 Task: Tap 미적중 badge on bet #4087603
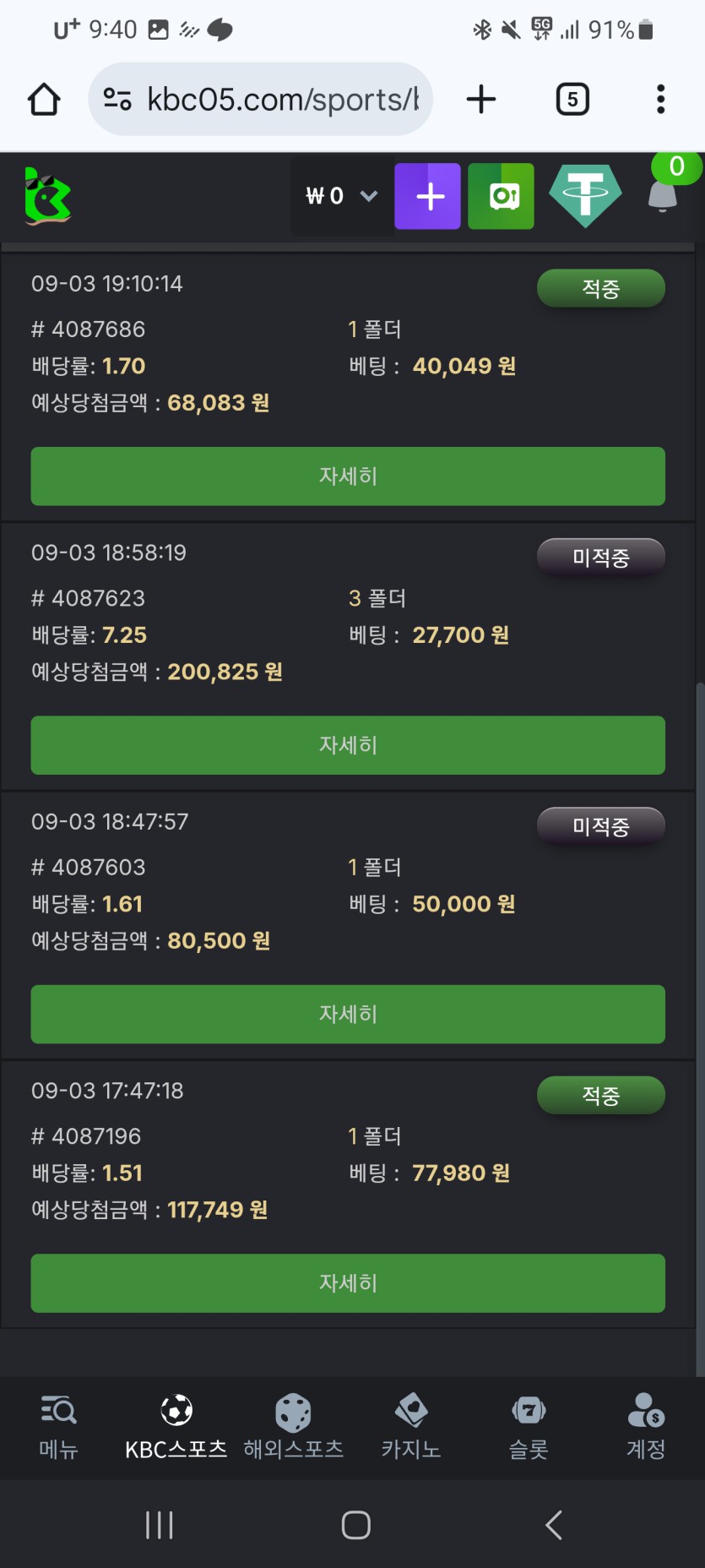coord(601,826)
